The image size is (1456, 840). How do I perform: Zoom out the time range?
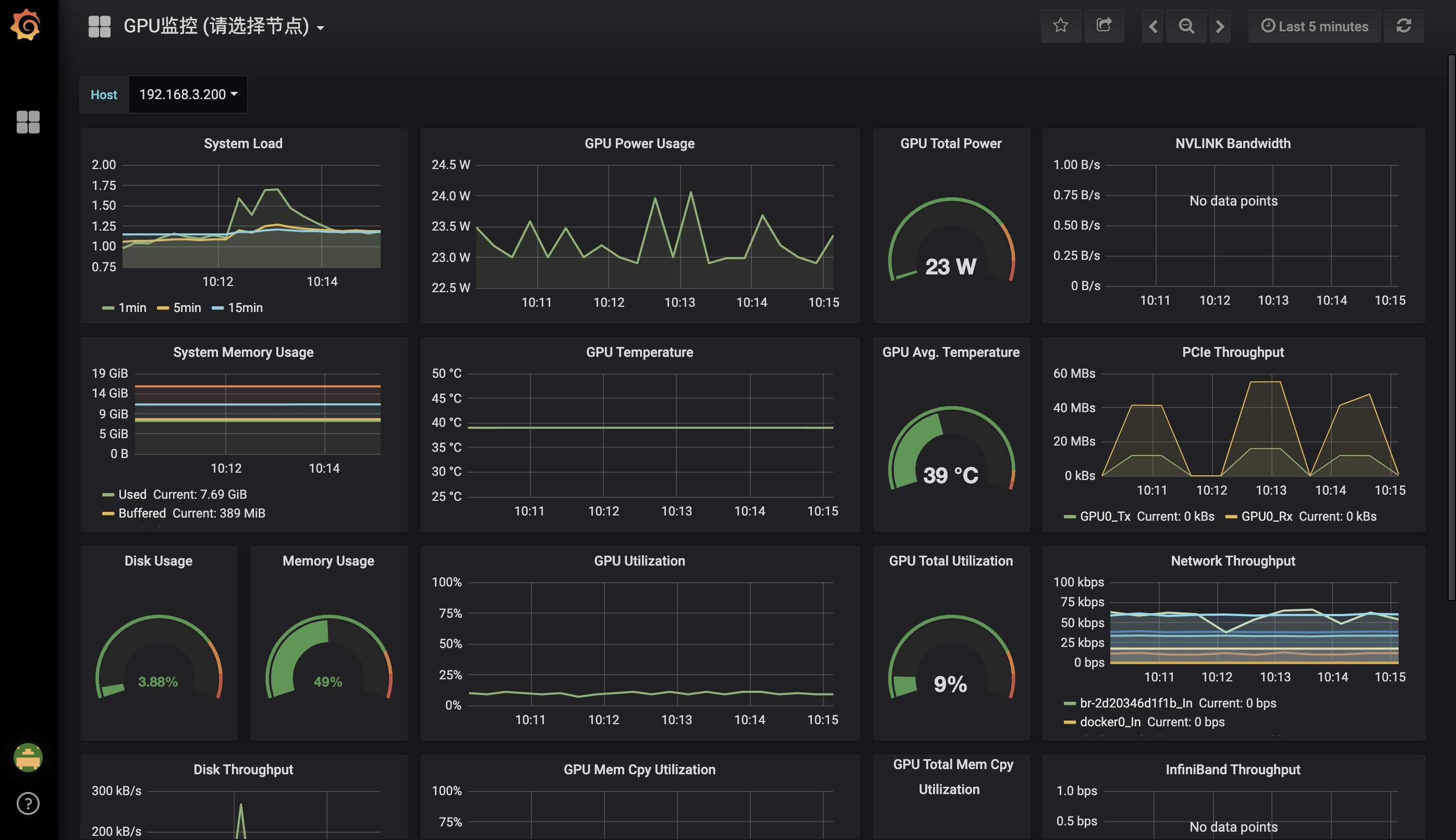click(1186, 27)
